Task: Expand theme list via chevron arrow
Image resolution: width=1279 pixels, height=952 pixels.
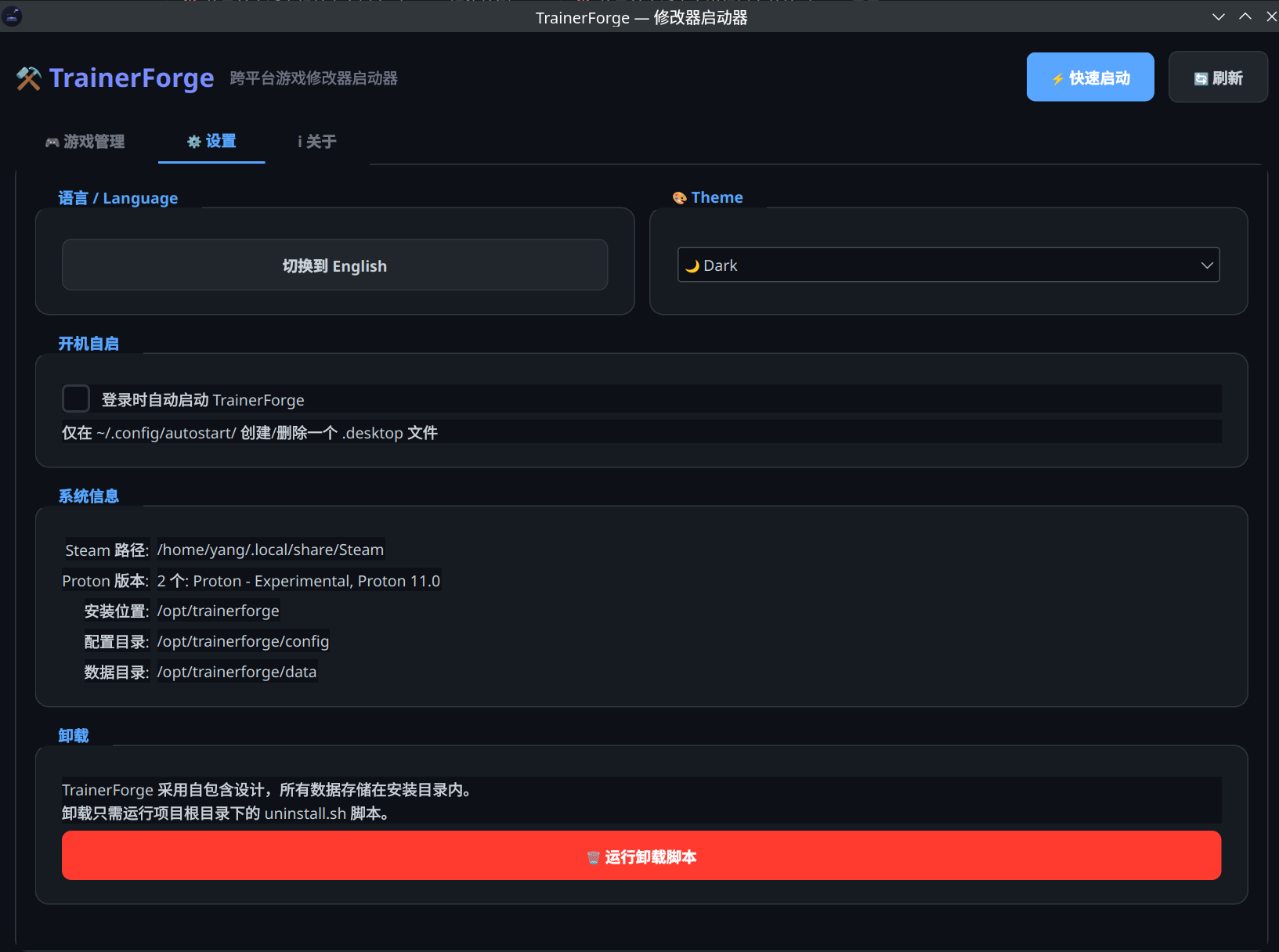Action: [1207, 265]
